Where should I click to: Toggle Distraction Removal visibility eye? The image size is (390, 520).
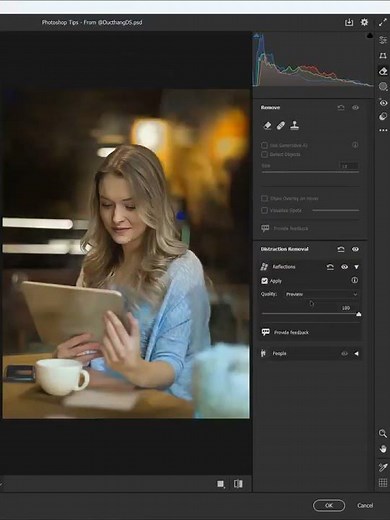tap(355, 249)
